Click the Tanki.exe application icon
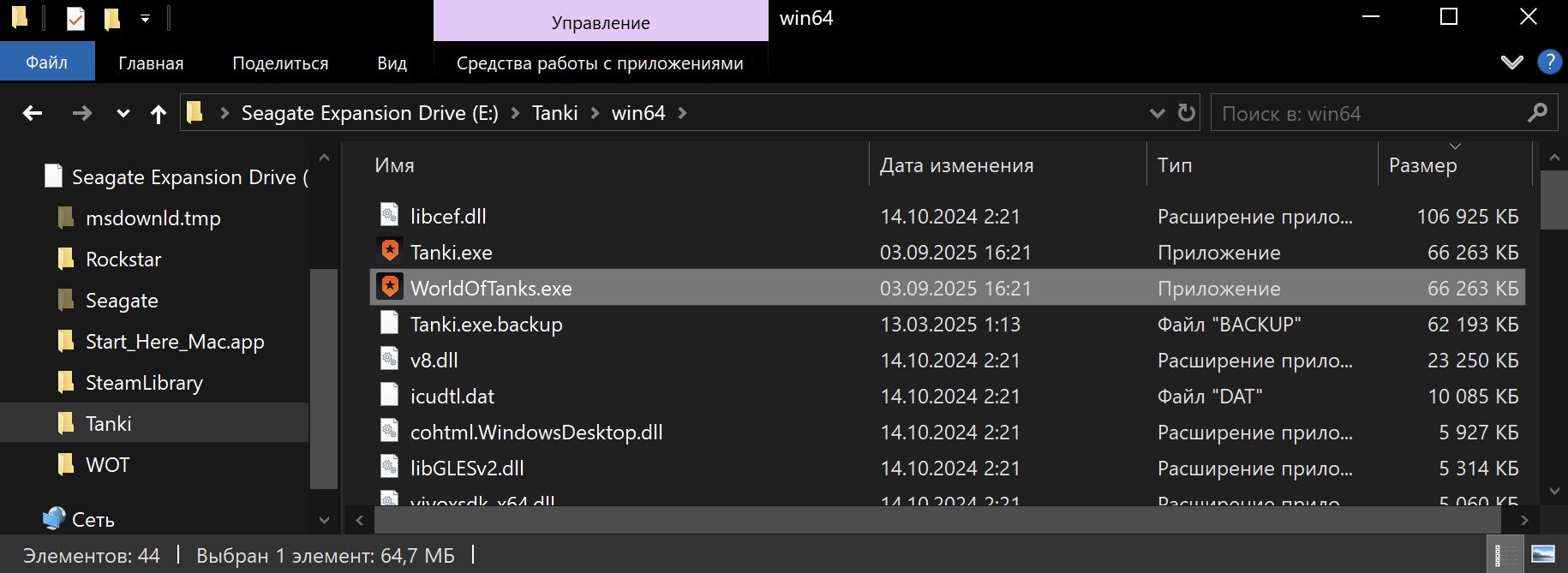 [390, 252]
